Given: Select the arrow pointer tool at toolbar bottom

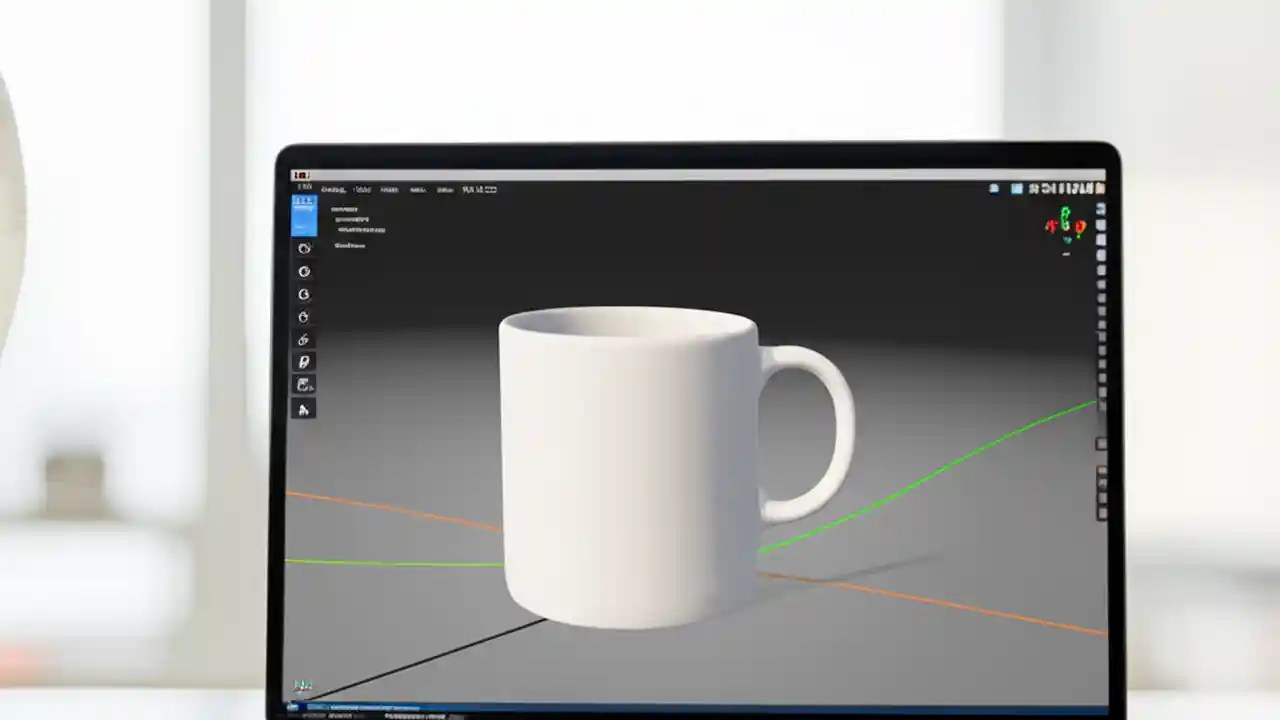Looking at the screenshot, I should (304, 408).
